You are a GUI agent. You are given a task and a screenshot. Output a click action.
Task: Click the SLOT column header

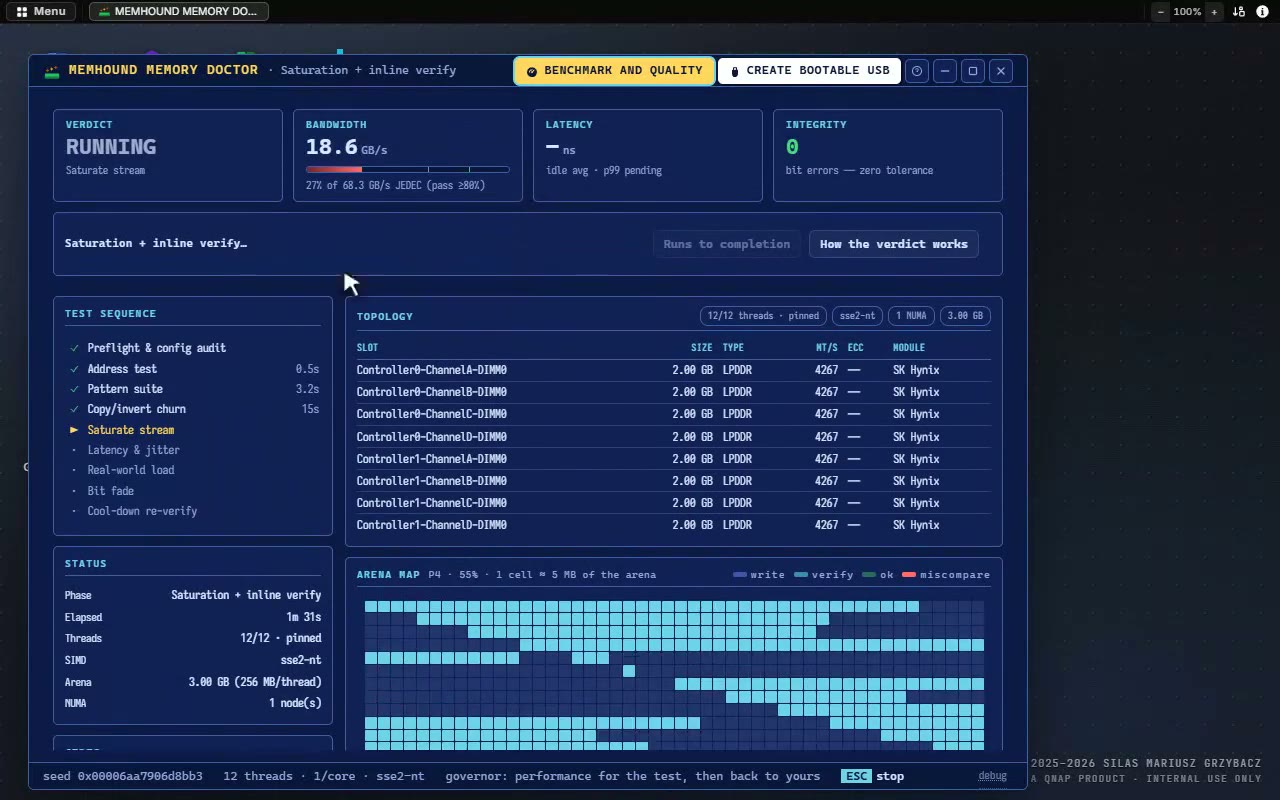(x=368, y=348)
